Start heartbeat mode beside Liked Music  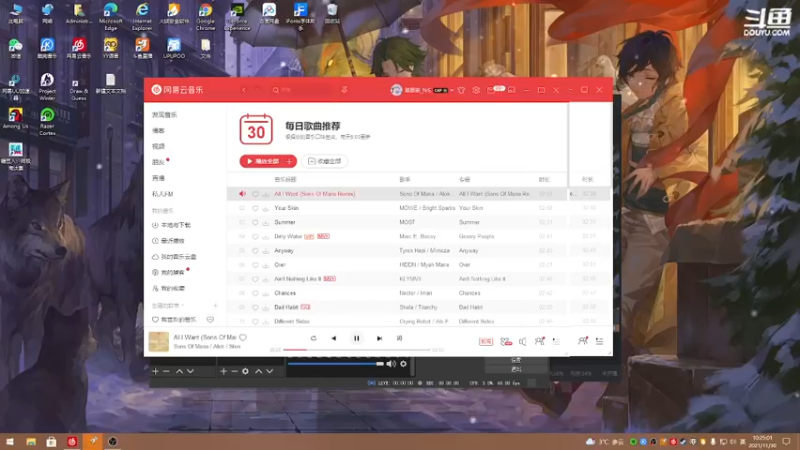click(210, 319)
